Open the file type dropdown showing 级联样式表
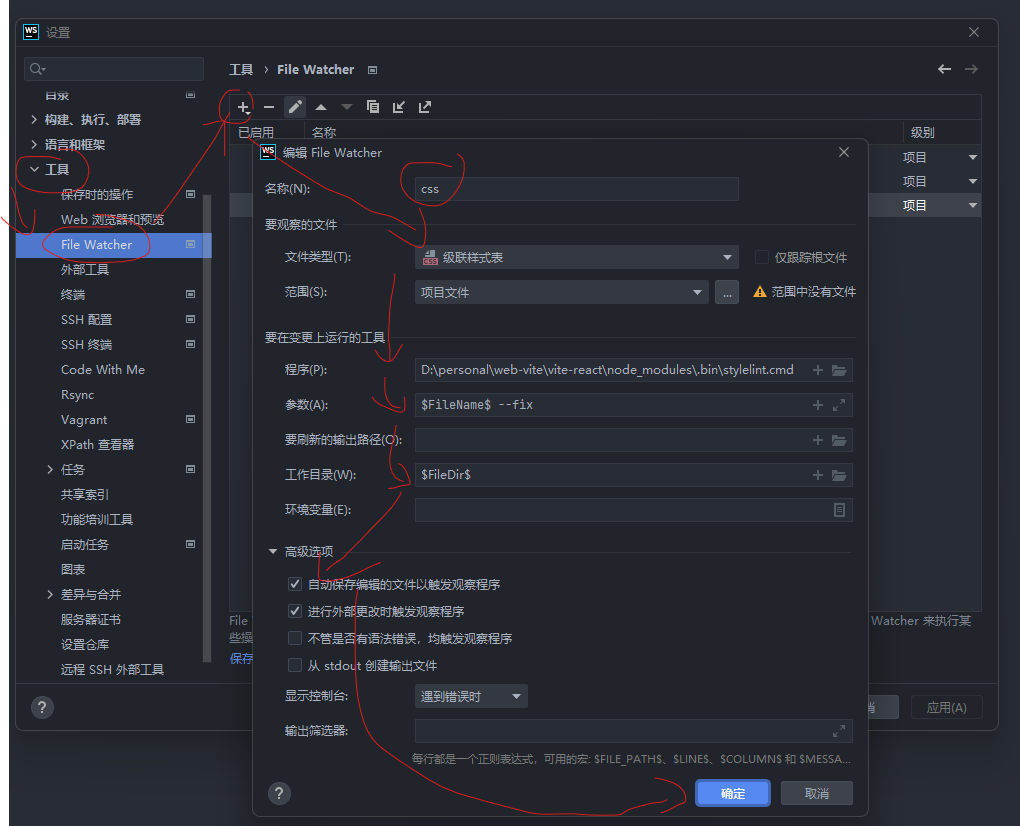 point(576,258)
